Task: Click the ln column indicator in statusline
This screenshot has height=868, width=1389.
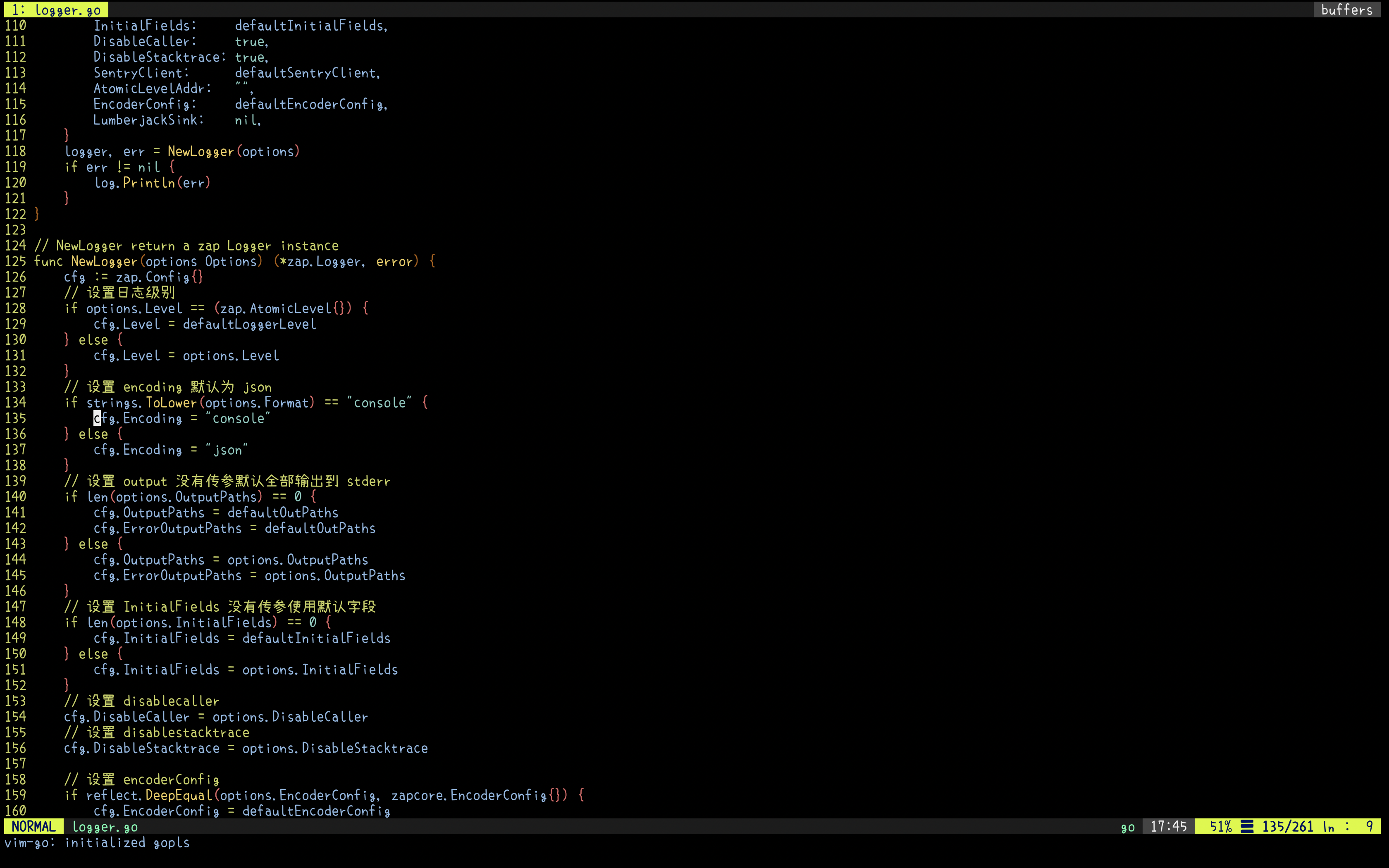Action: (x=1329, y=827)
